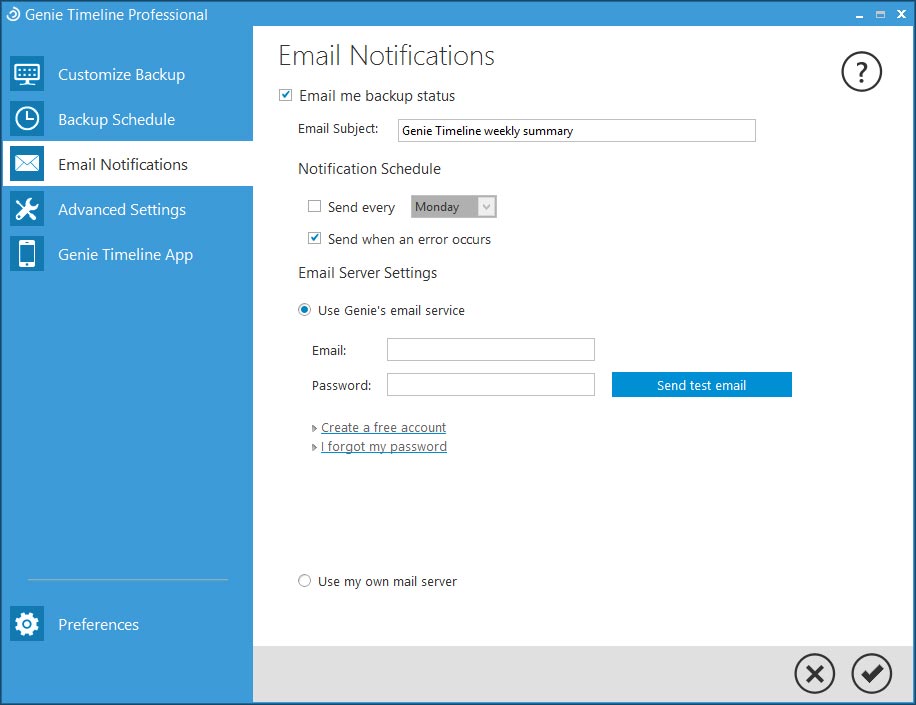This screenshot has width=916, height=705.
Task: Click the Advanced Settings wrench icon
Action: click(x=27, y=209)
